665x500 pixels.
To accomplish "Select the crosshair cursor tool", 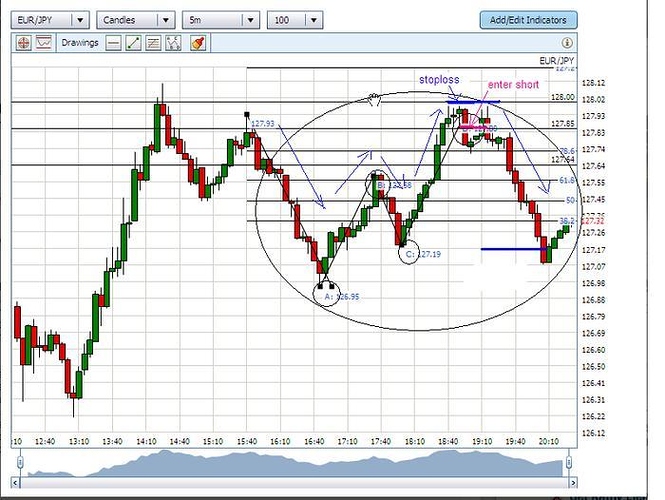I will click(24, 43).
